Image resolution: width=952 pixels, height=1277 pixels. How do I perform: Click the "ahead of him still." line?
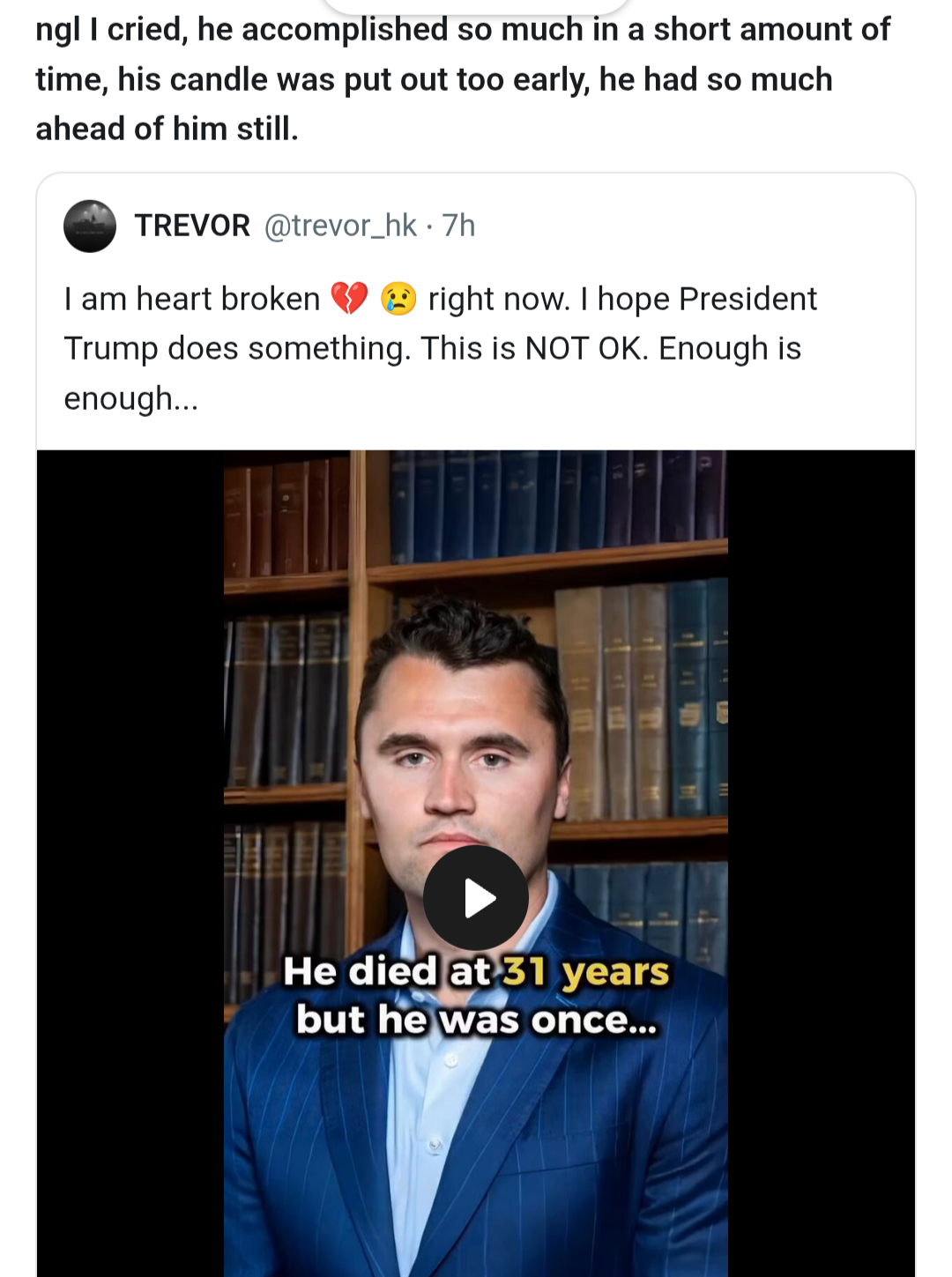click(x=167, y=129)
